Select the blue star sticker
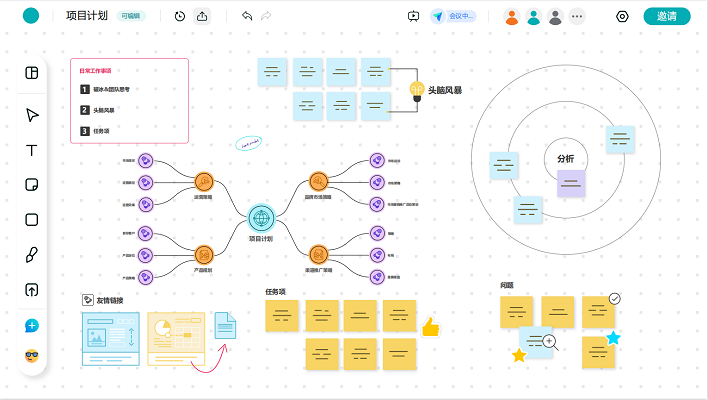This screenshot has height=400, width=708. pyautogui.click(x=613, y=338)
